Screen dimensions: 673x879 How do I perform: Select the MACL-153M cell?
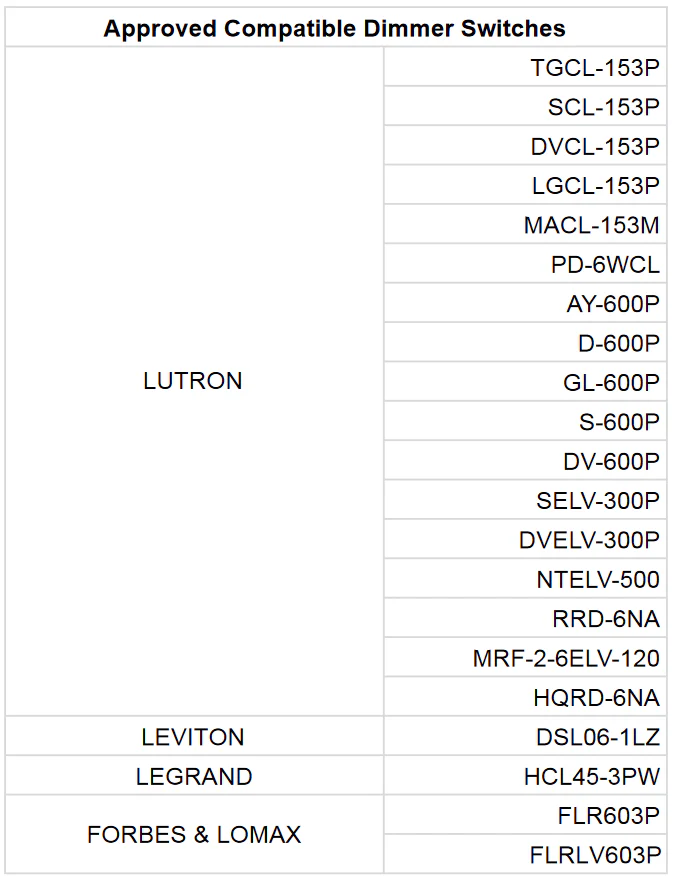[591, 225]
